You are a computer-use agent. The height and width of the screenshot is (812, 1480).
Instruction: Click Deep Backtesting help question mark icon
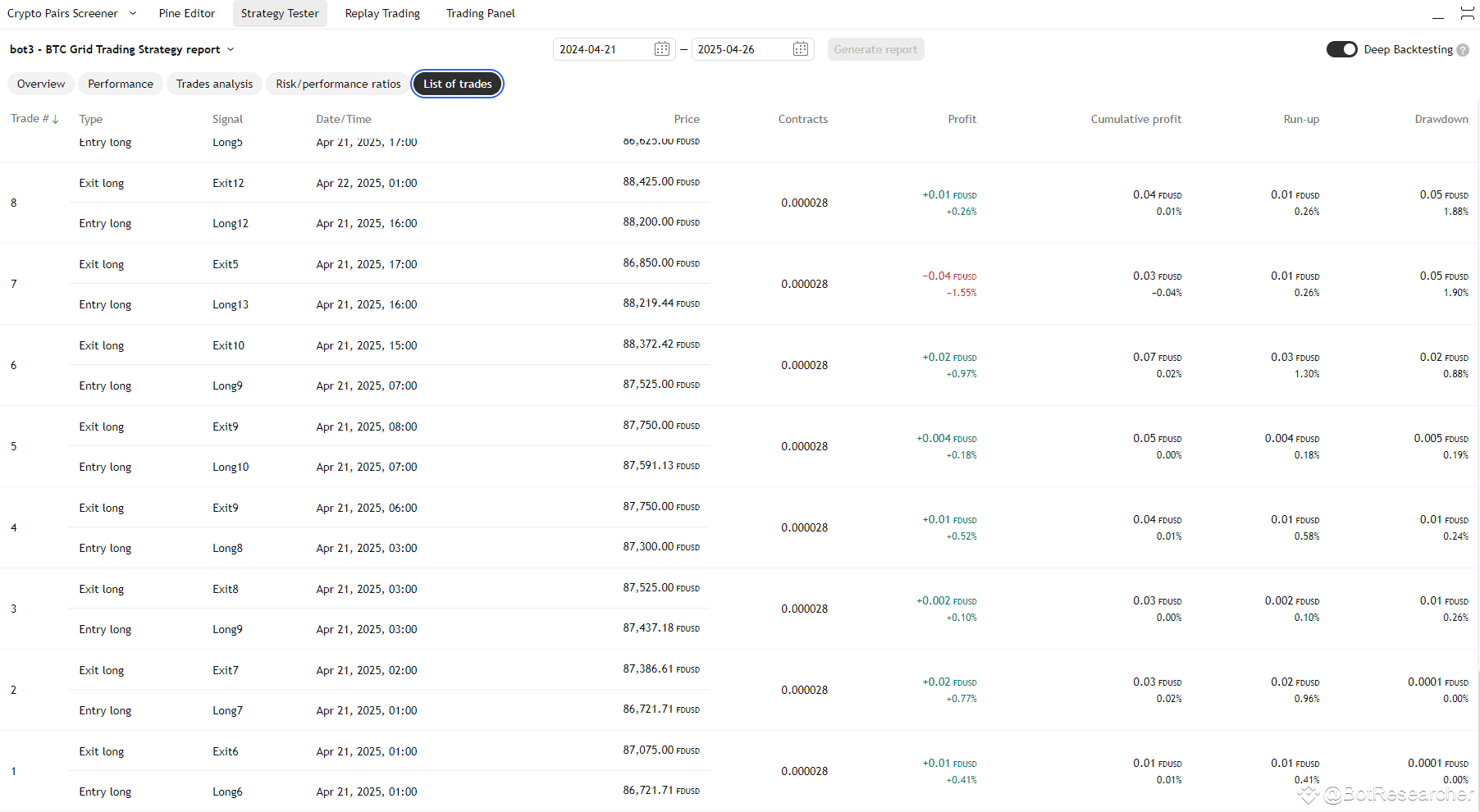pos(1463,50)
